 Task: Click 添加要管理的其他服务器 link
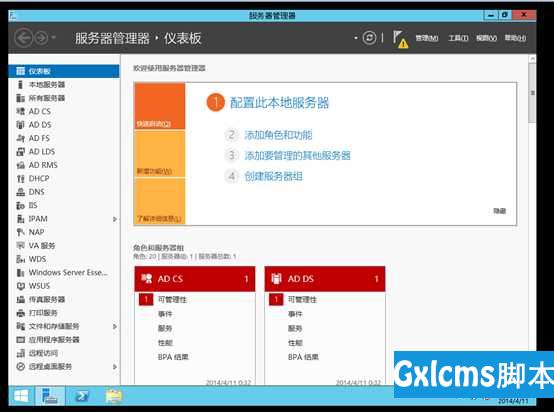click(297, 155)
